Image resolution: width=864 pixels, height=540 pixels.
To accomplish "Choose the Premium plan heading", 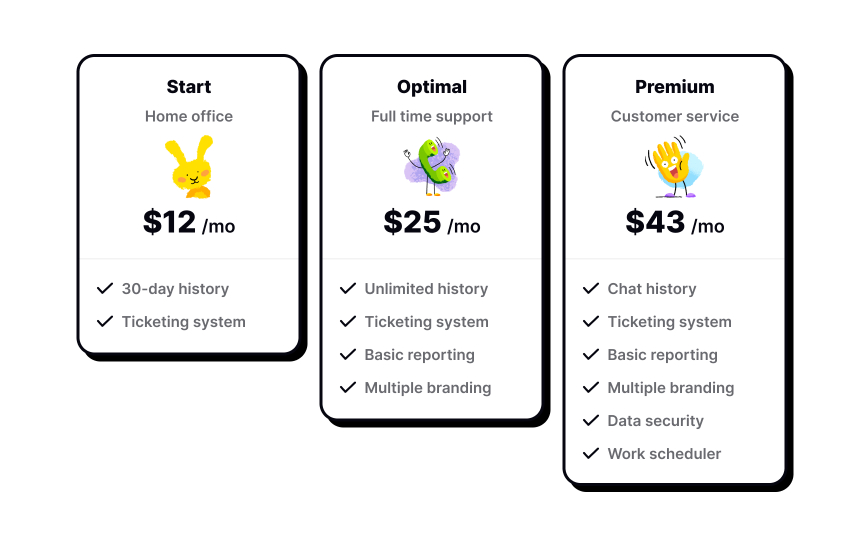I will (x=675, y=87).
